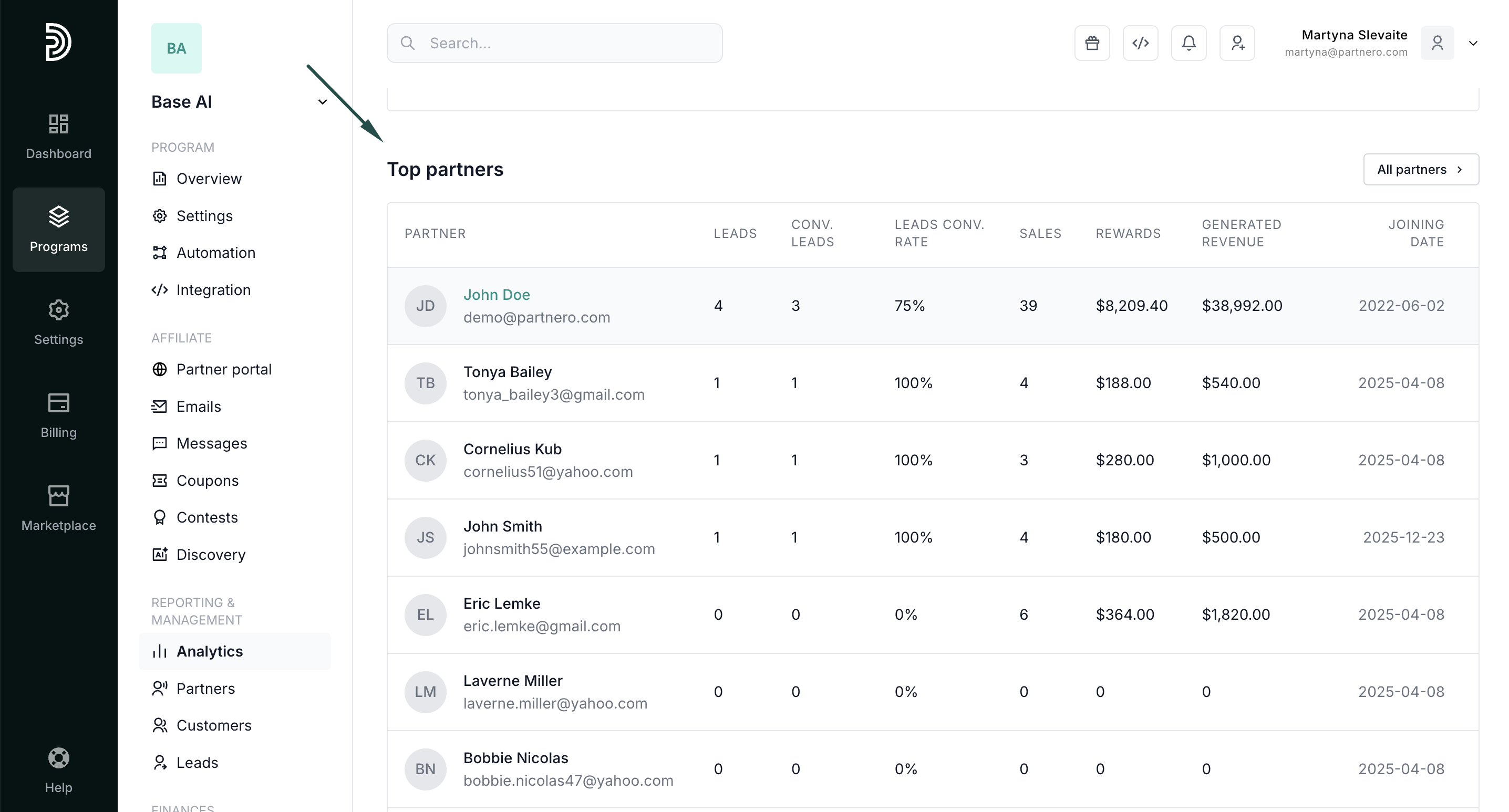Expand the Base AI program dropdown

click(322, 102)
